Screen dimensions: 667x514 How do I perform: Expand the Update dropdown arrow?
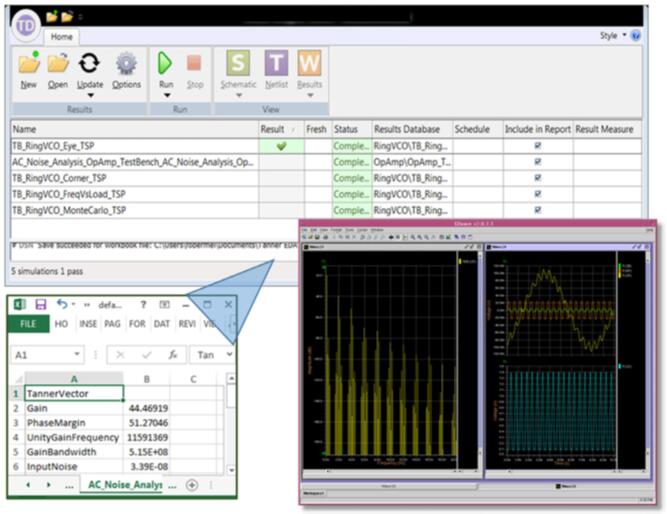pos(90,96)
